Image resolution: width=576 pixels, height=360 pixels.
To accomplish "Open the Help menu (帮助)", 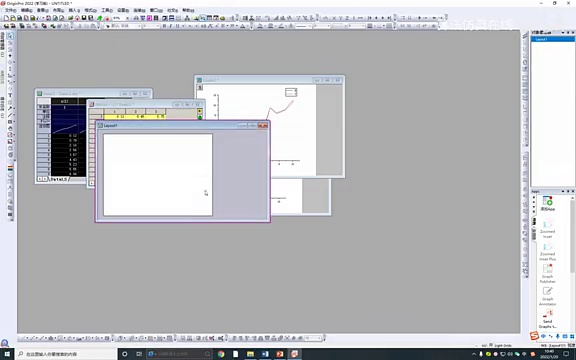I will point(188,10).
